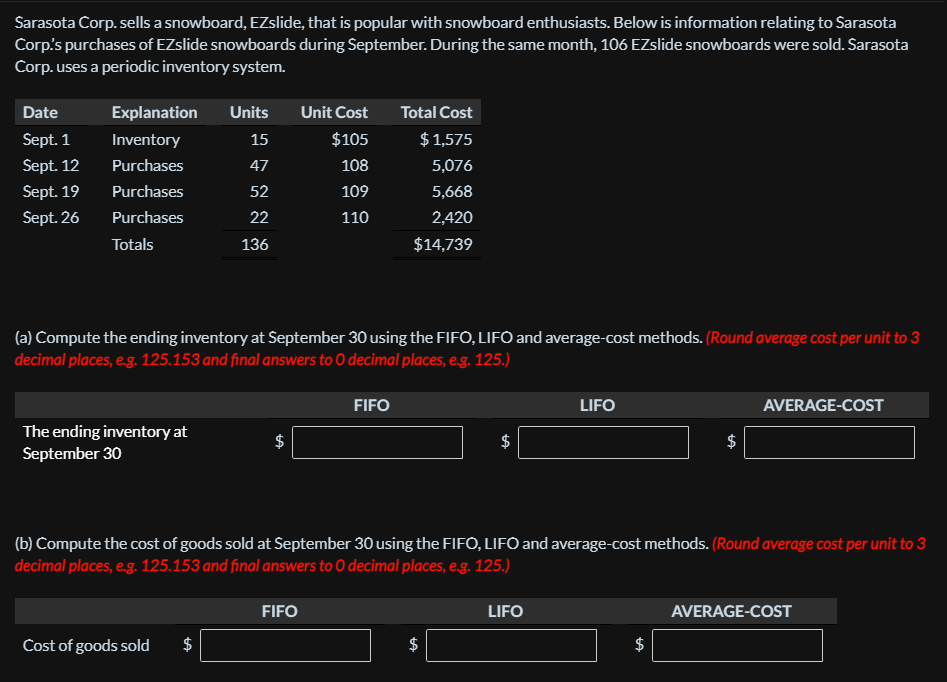Click the total cost '5,668'
This screenshot has width=947, height=682.
pos(452,191)
